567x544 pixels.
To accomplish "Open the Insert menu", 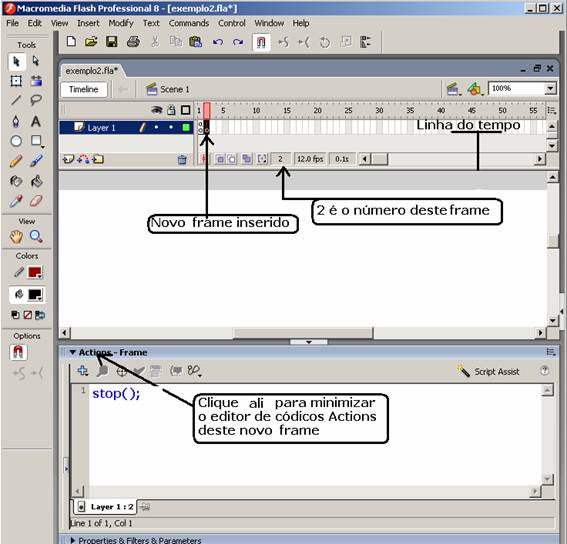I will [x=88, y=23].
